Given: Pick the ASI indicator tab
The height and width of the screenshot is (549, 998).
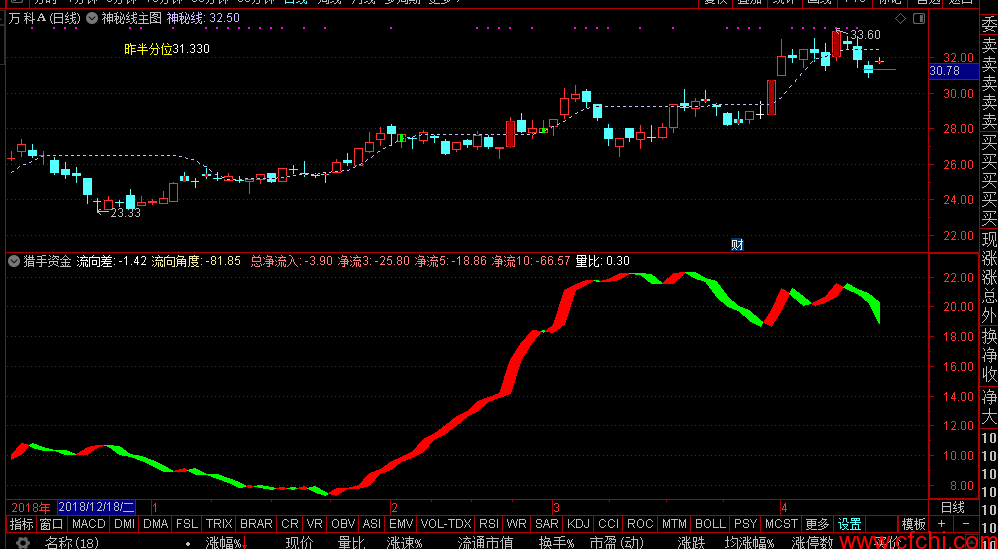Looking at the screenshot, I should coord(372,524).
